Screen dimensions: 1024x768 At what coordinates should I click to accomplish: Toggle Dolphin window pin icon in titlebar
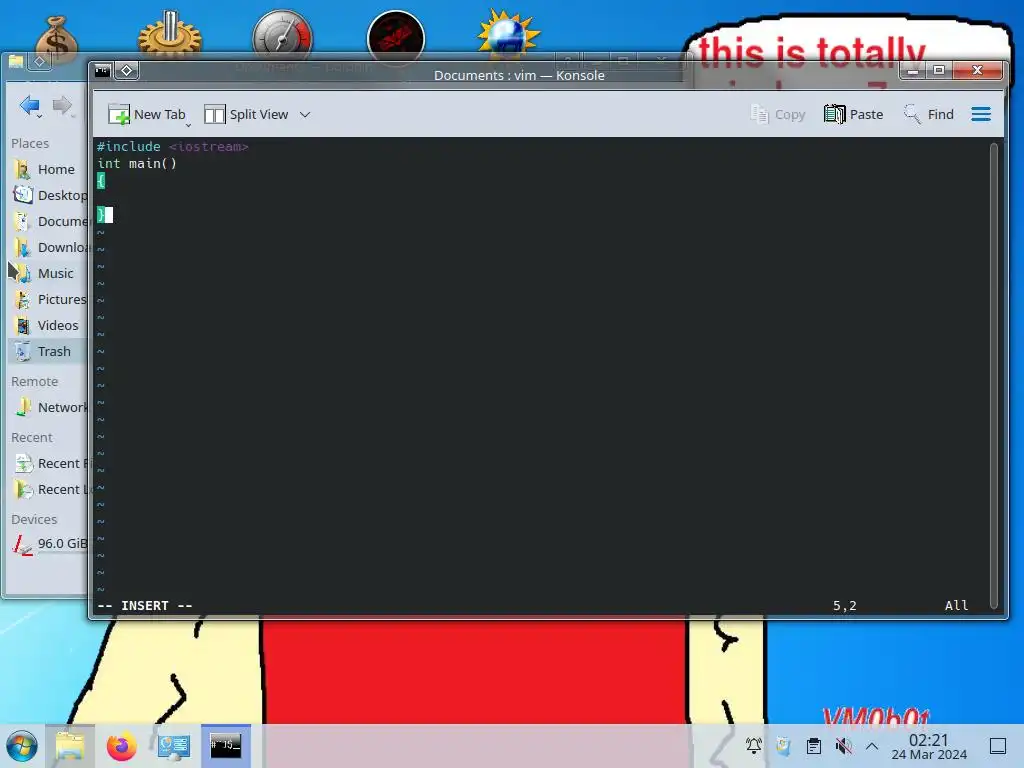coord(39,62)
